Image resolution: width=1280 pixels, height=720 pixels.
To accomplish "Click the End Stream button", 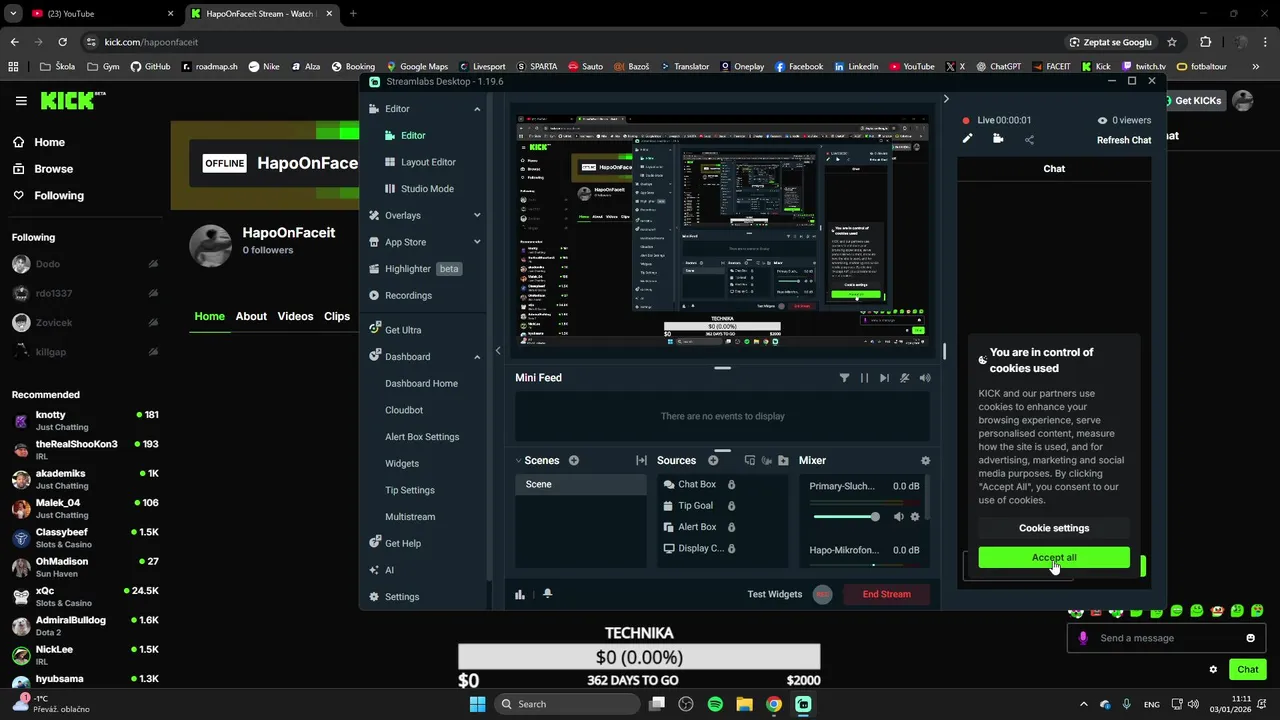I will tap(887, 594).
